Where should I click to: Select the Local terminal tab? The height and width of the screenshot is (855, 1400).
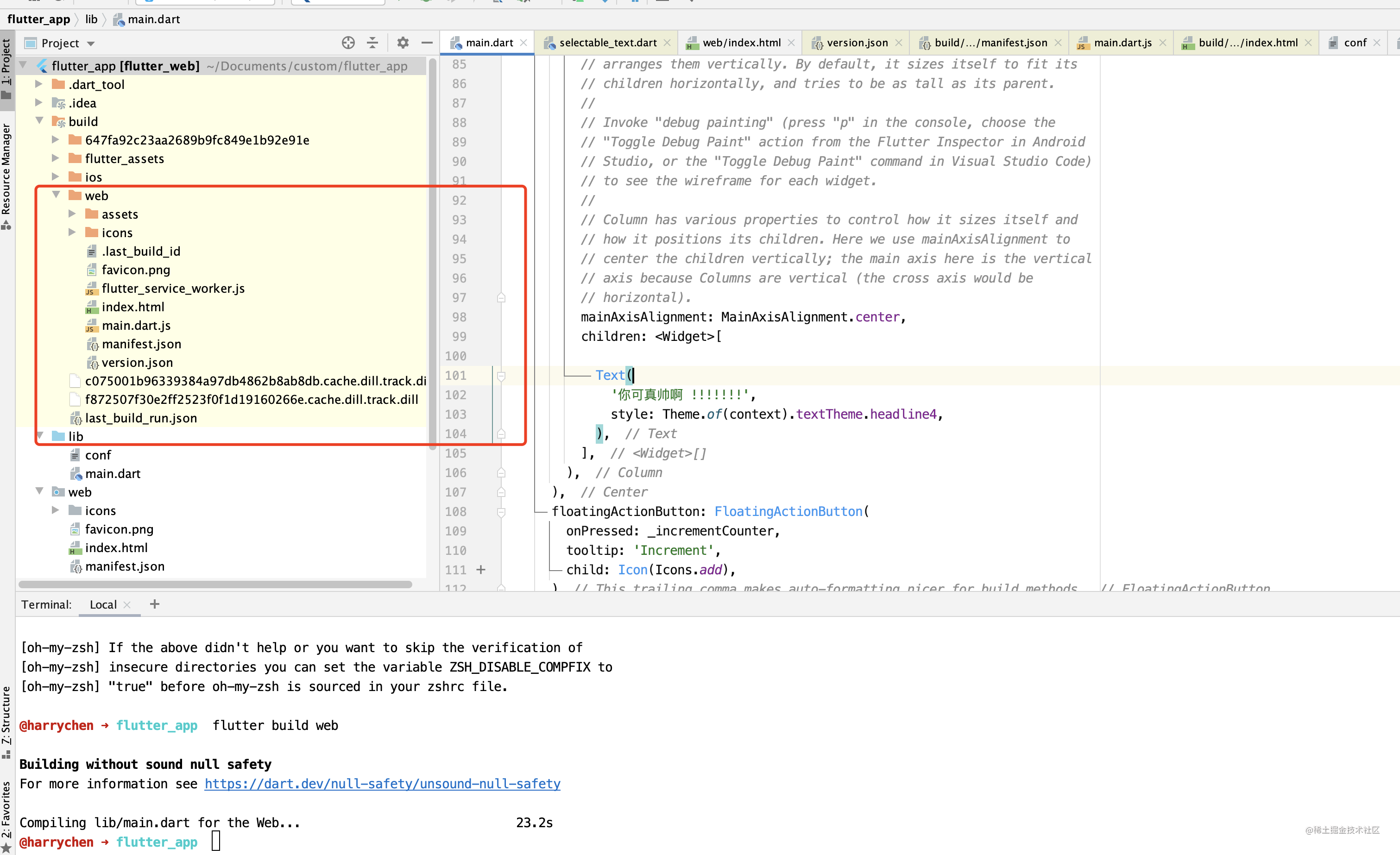103,604
